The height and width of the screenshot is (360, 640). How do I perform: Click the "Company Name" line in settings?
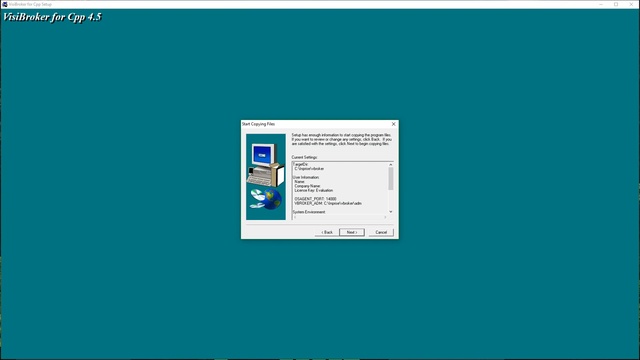click(x=307, y=186)
